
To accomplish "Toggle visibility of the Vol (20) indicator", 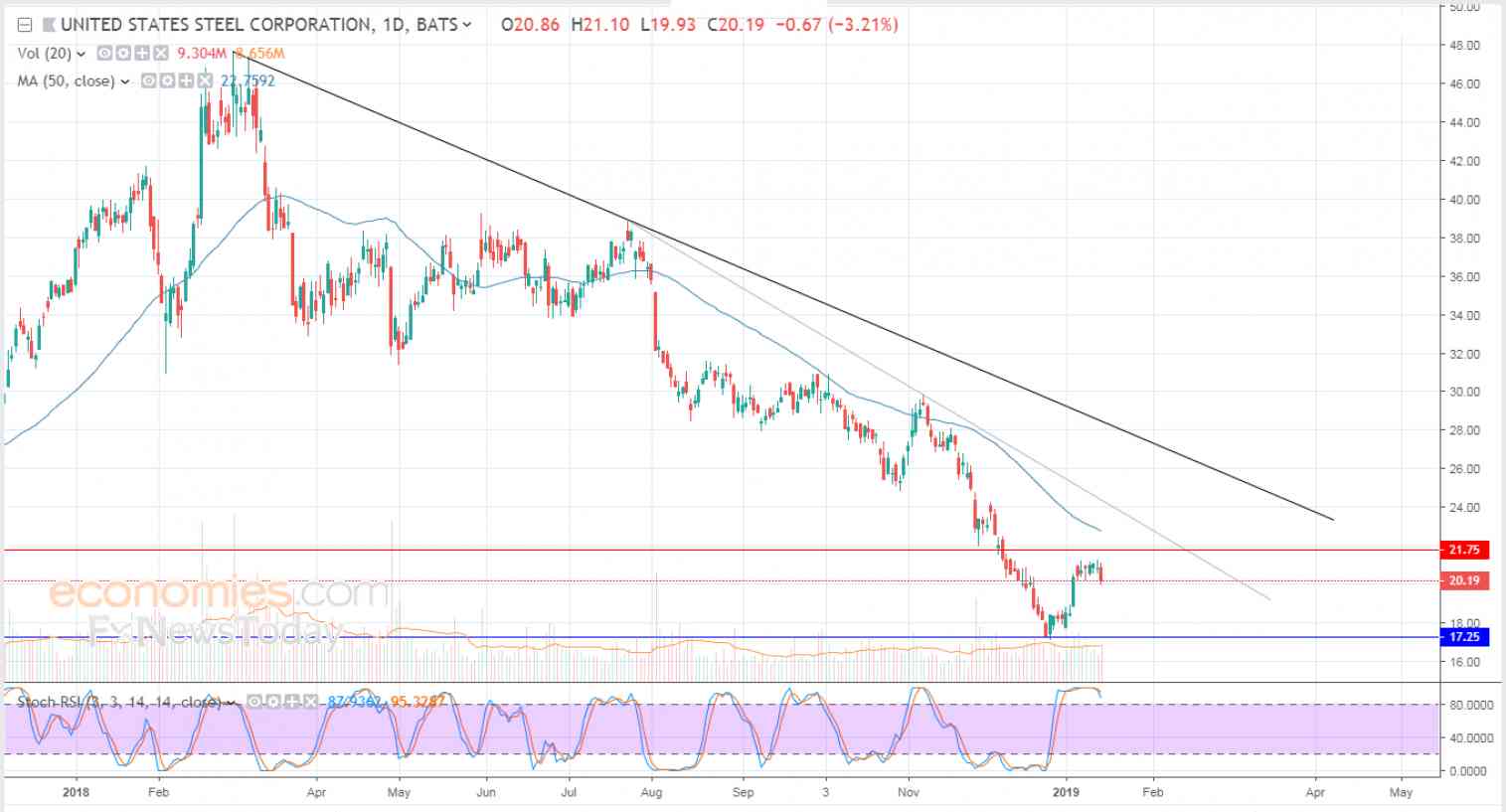I will [x=103, y=54].
